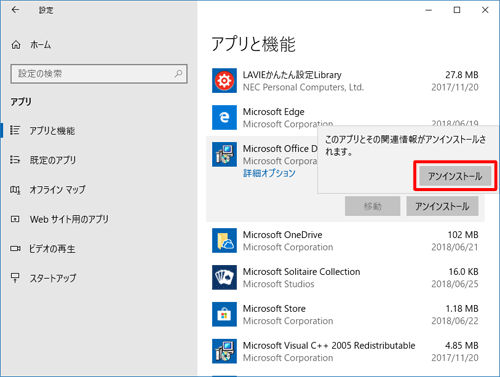Click the Microsoft Office installer icon
Screen dimensions: 500x377
click(x=224, y=154)
